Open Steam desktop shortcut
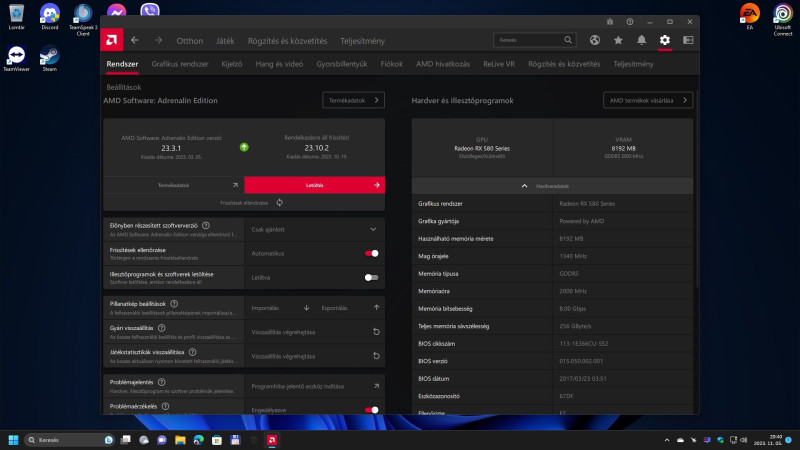 pos(49,58)
